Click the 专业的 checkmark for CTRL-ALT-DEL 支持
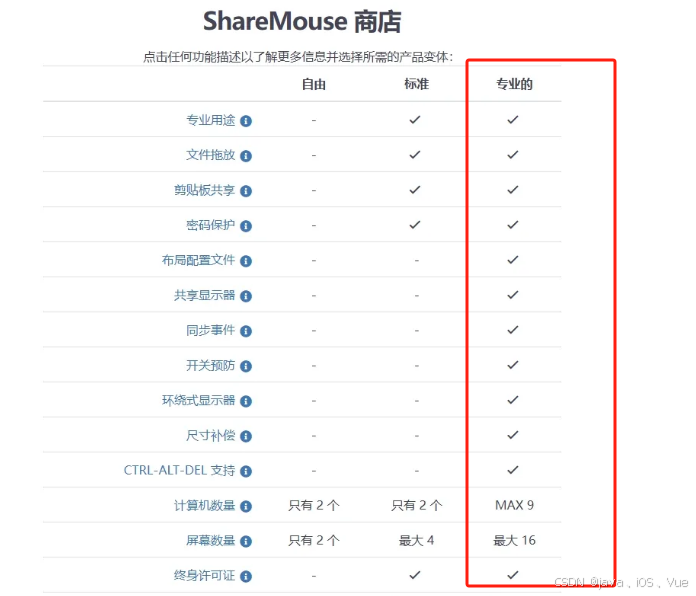 [x=513, y=470]
